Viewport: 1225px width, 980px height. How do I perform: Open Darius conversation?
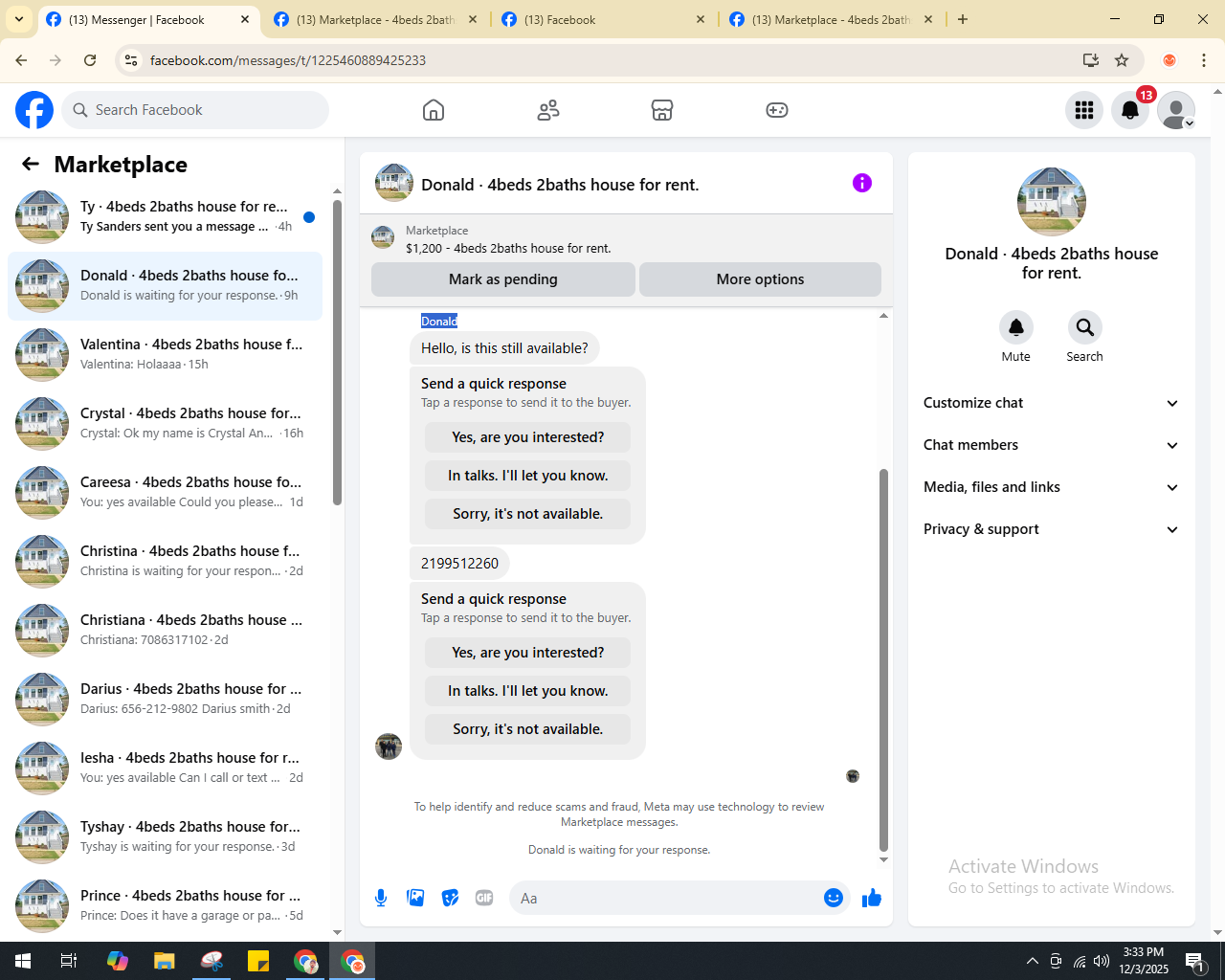click(x=165, y=699)
